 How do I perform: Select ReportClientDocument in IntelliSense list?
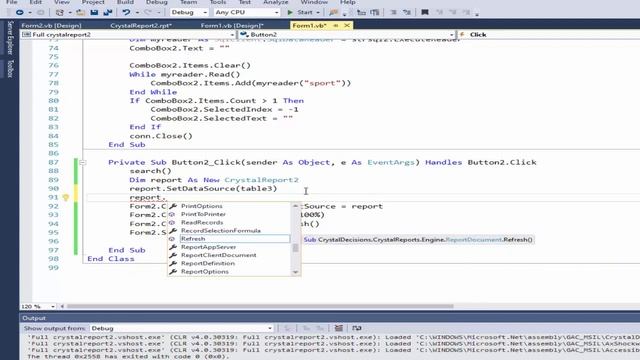(x=219, y=255)
